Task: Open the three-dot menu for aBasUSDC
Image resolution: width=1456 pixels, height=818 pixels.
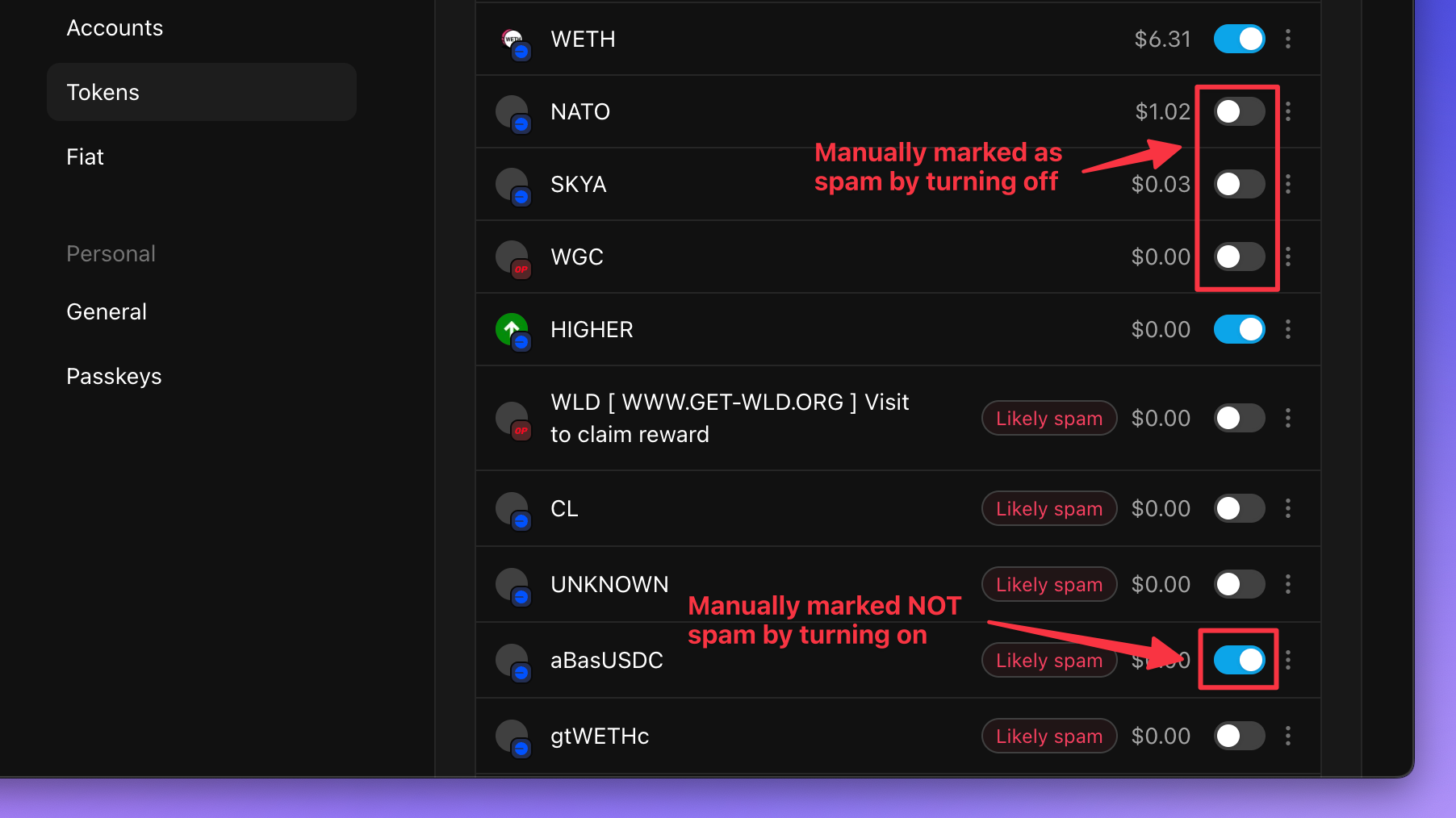Action: pos(1288,660)
